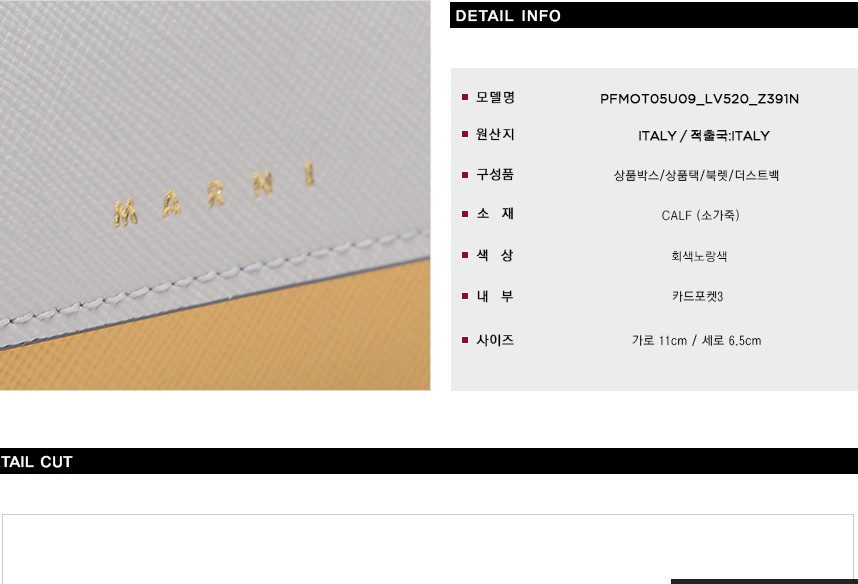
Task: Click the red bullet next to 색상
Action: pos(465,255)
